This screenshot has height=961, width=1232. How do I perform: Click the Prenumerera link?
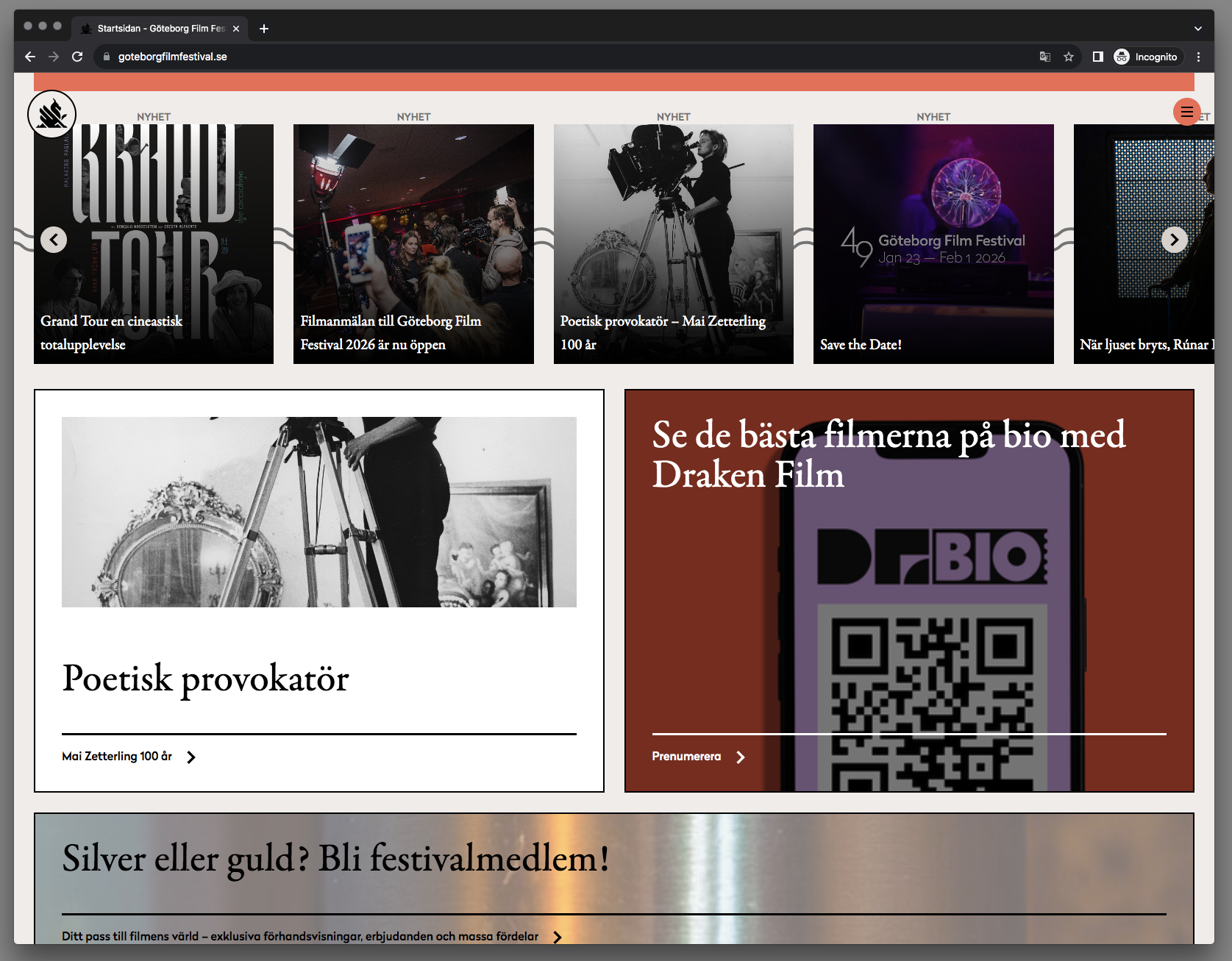(686, 756)
